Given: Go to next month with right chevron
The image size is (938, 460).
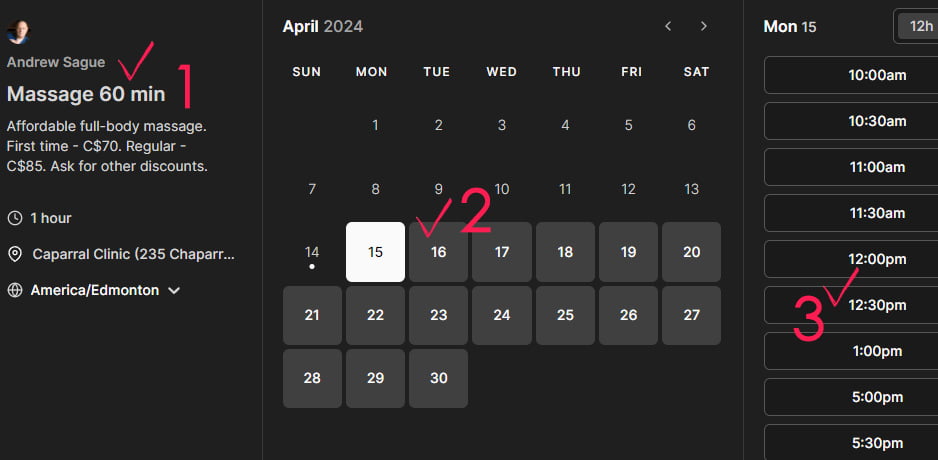Looking at the screenshot, I should 704,26.
